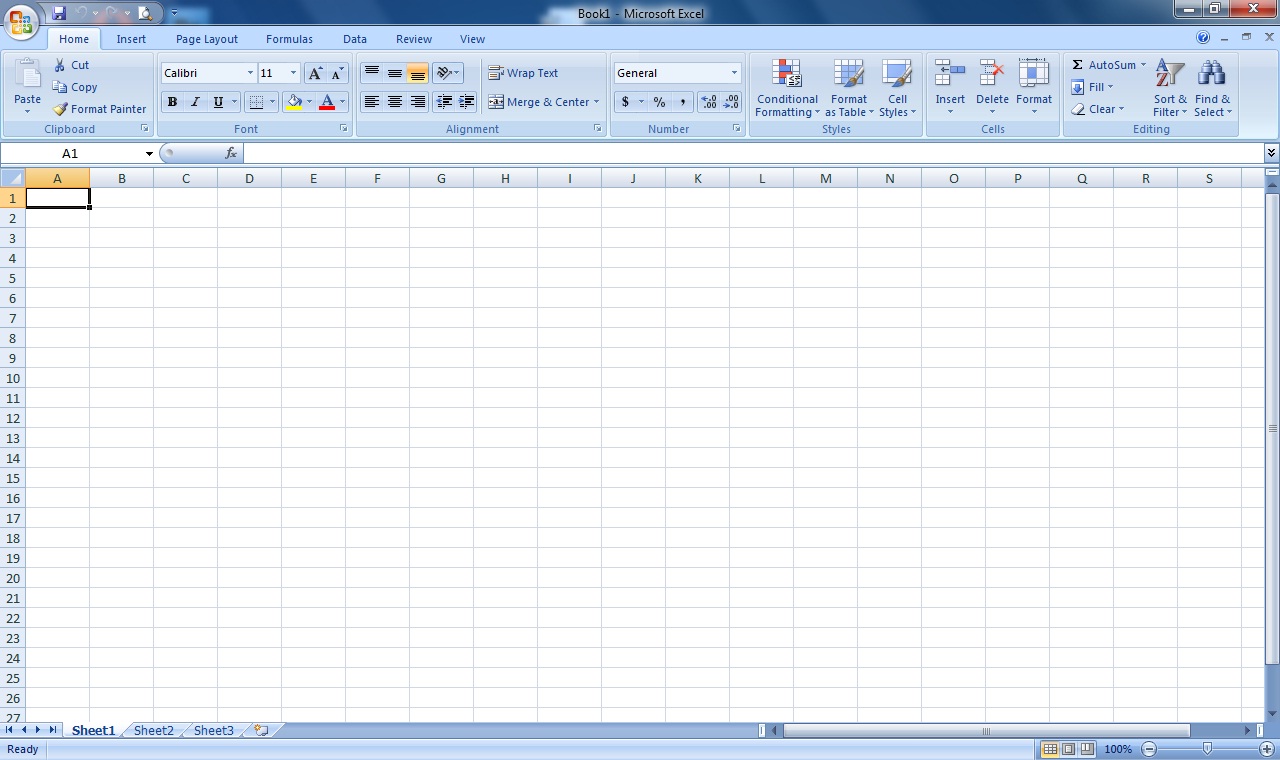Click the Sort & Filter icon
1280x760 pixels.
[x=1169, y=74]
